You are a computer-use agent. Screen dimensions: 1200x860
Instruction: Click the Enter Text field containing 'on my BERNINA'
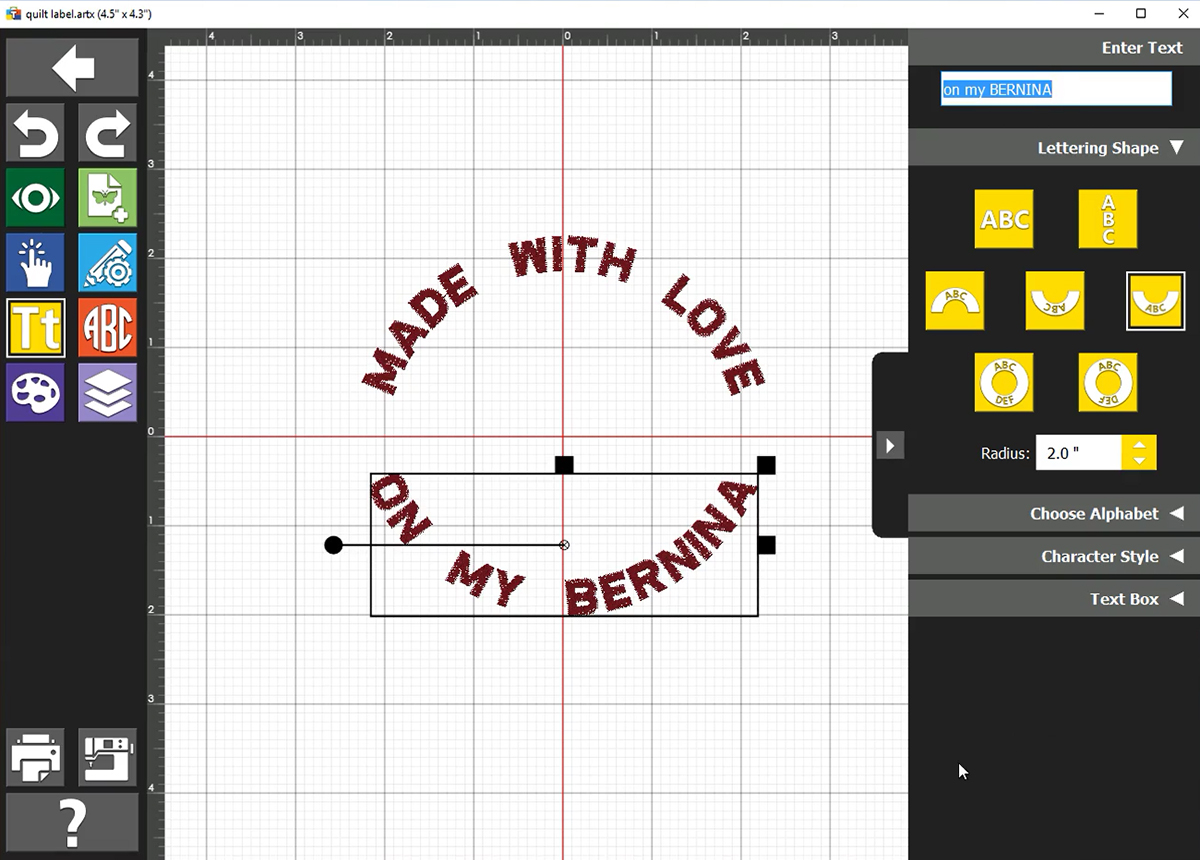(1056, 89)
